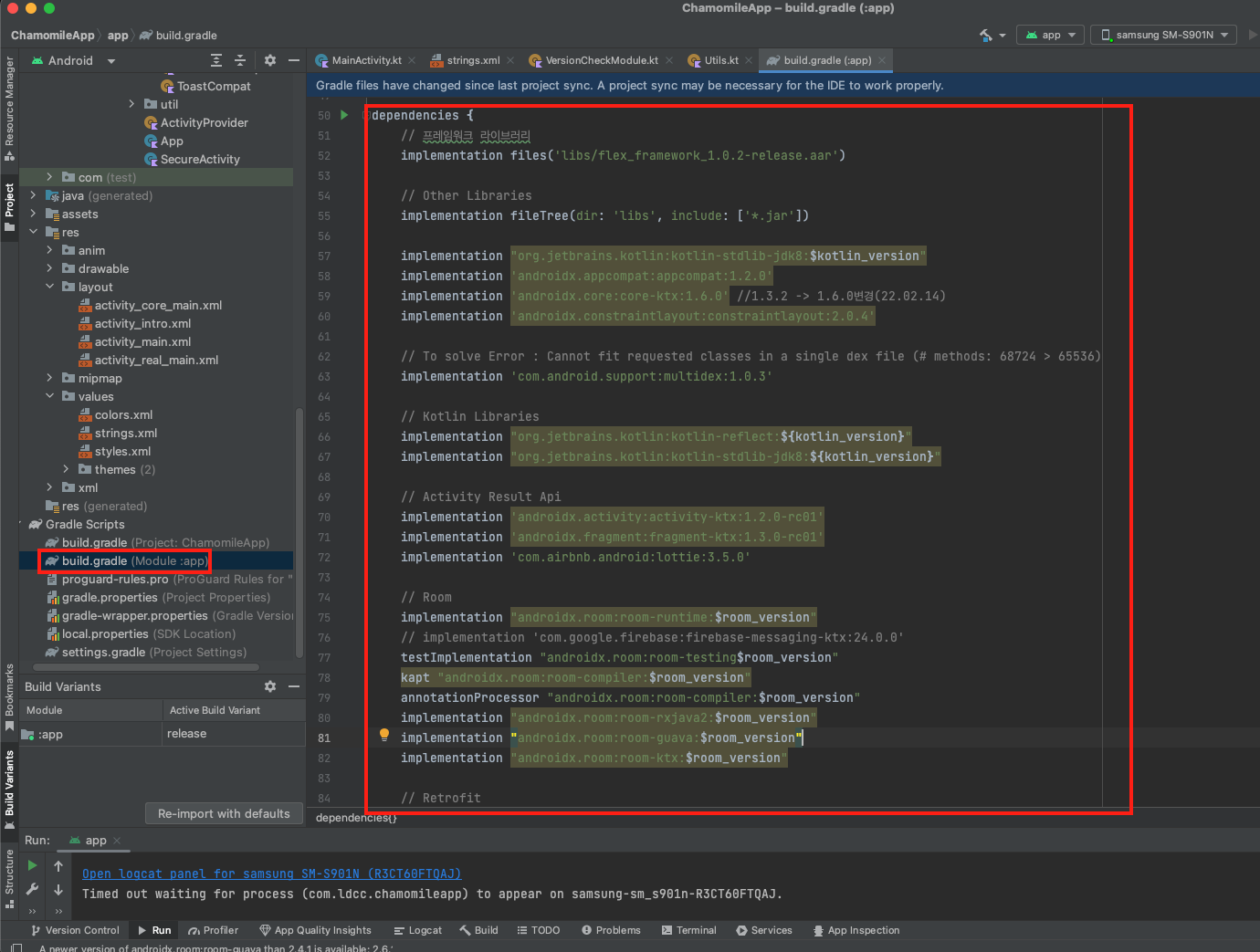Click the Collapse All icon in Project panel

pos(240,60)
